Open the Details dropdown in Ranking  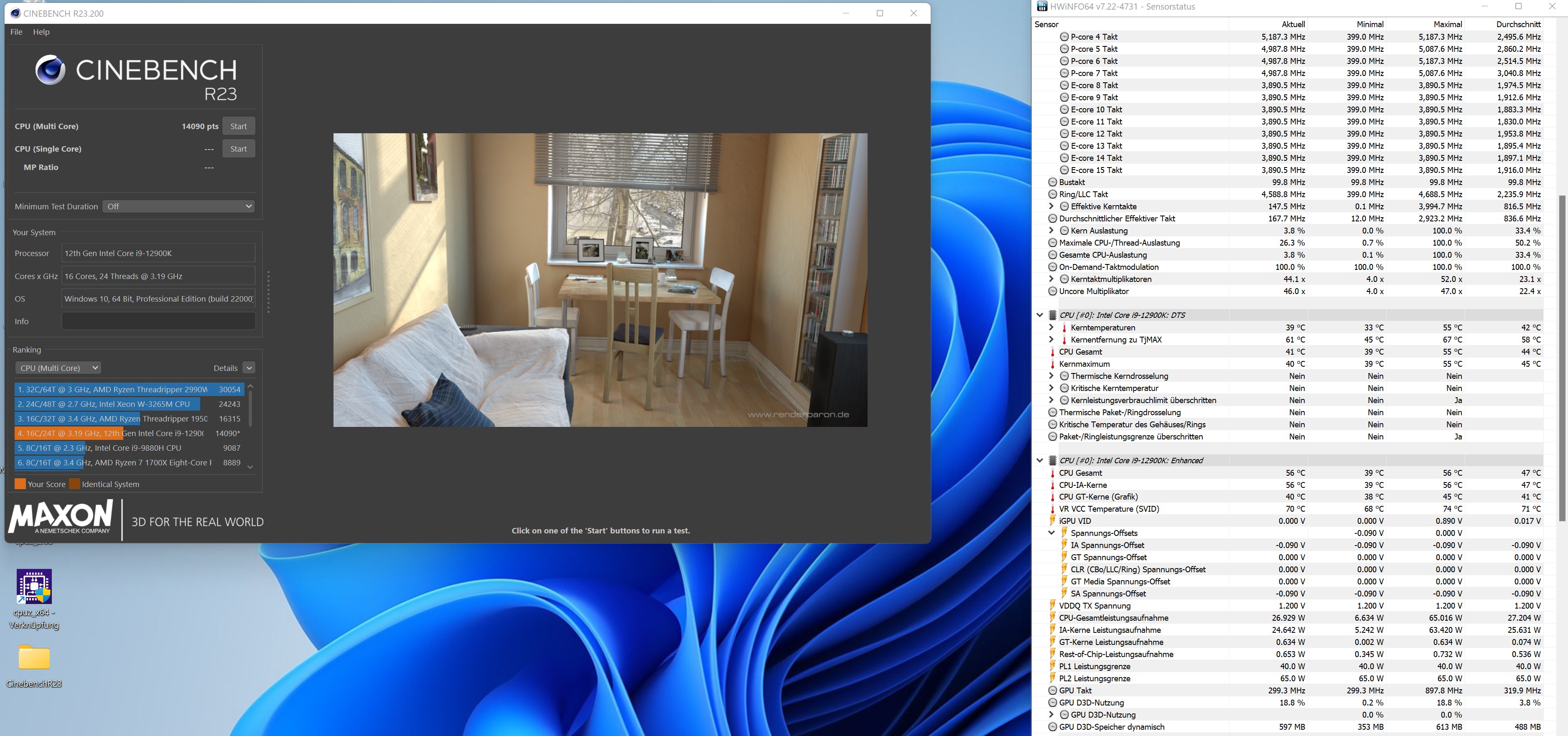249,368
